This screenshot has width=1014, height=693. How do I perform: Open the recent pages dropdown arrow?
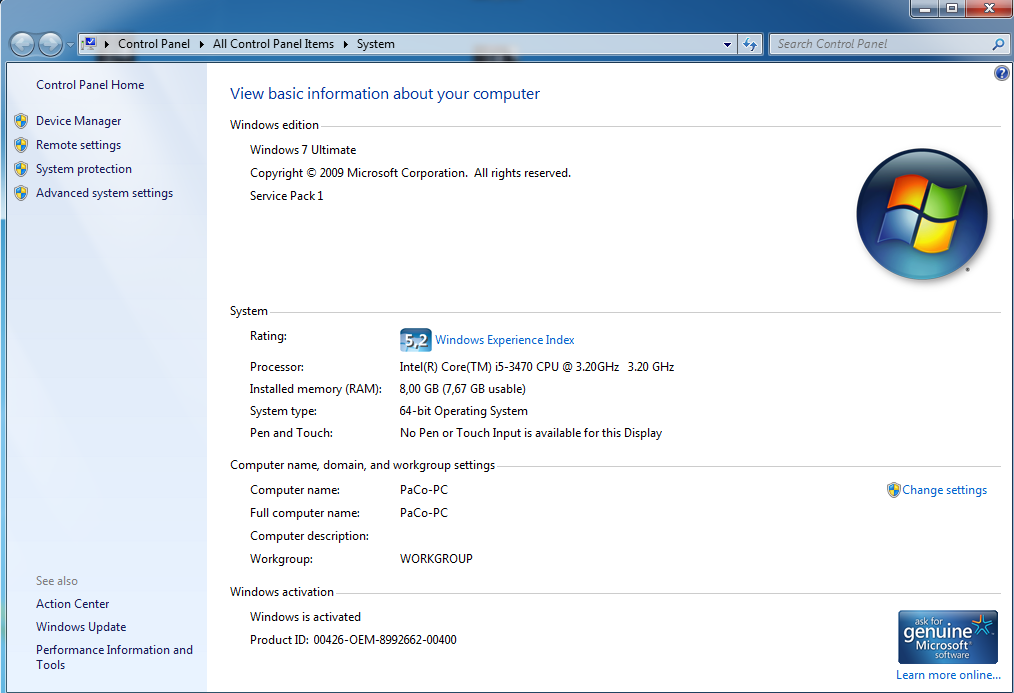[x=69, y=45]
